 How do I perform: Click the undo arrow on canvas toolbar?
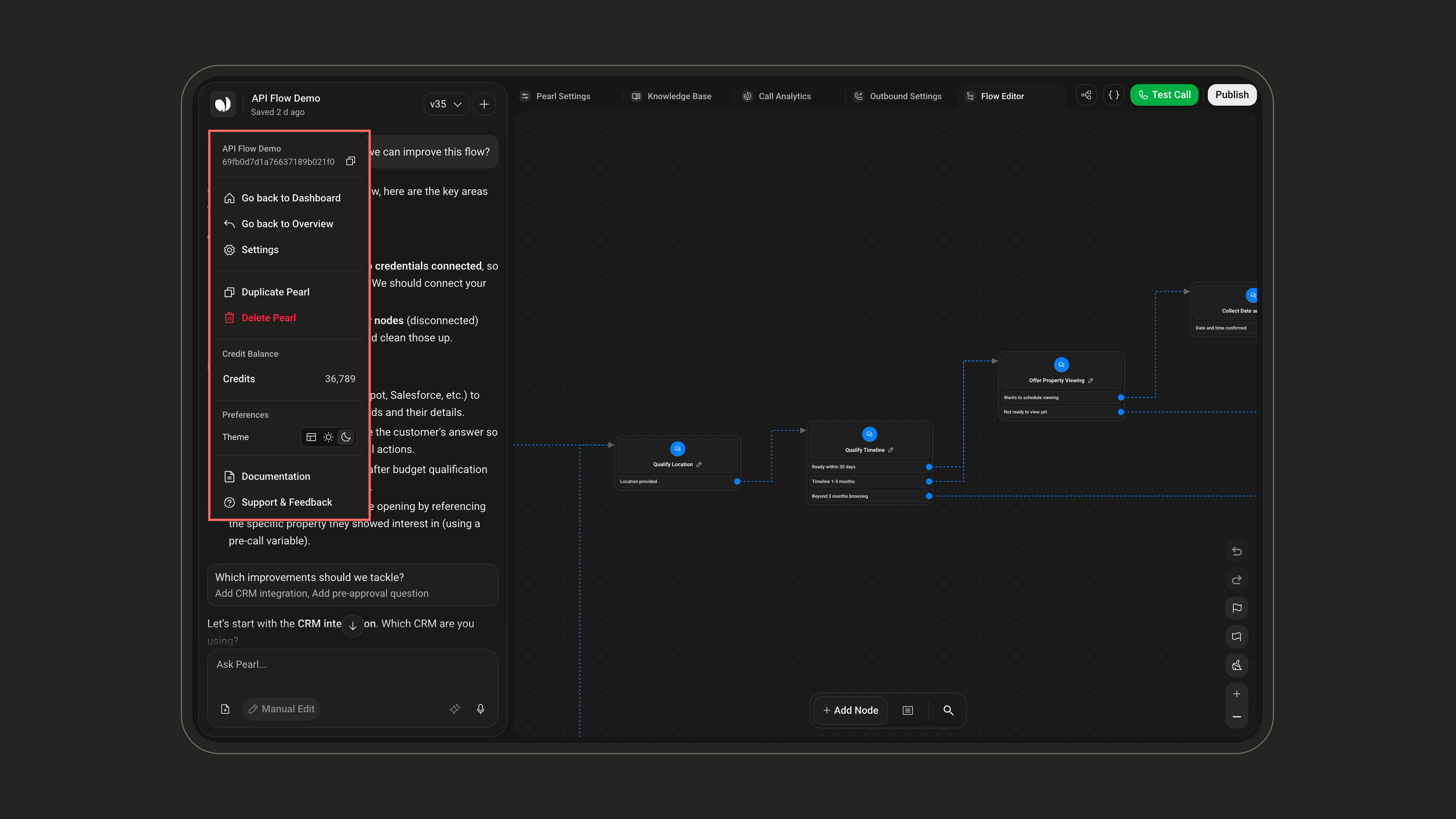(1237, 551)
